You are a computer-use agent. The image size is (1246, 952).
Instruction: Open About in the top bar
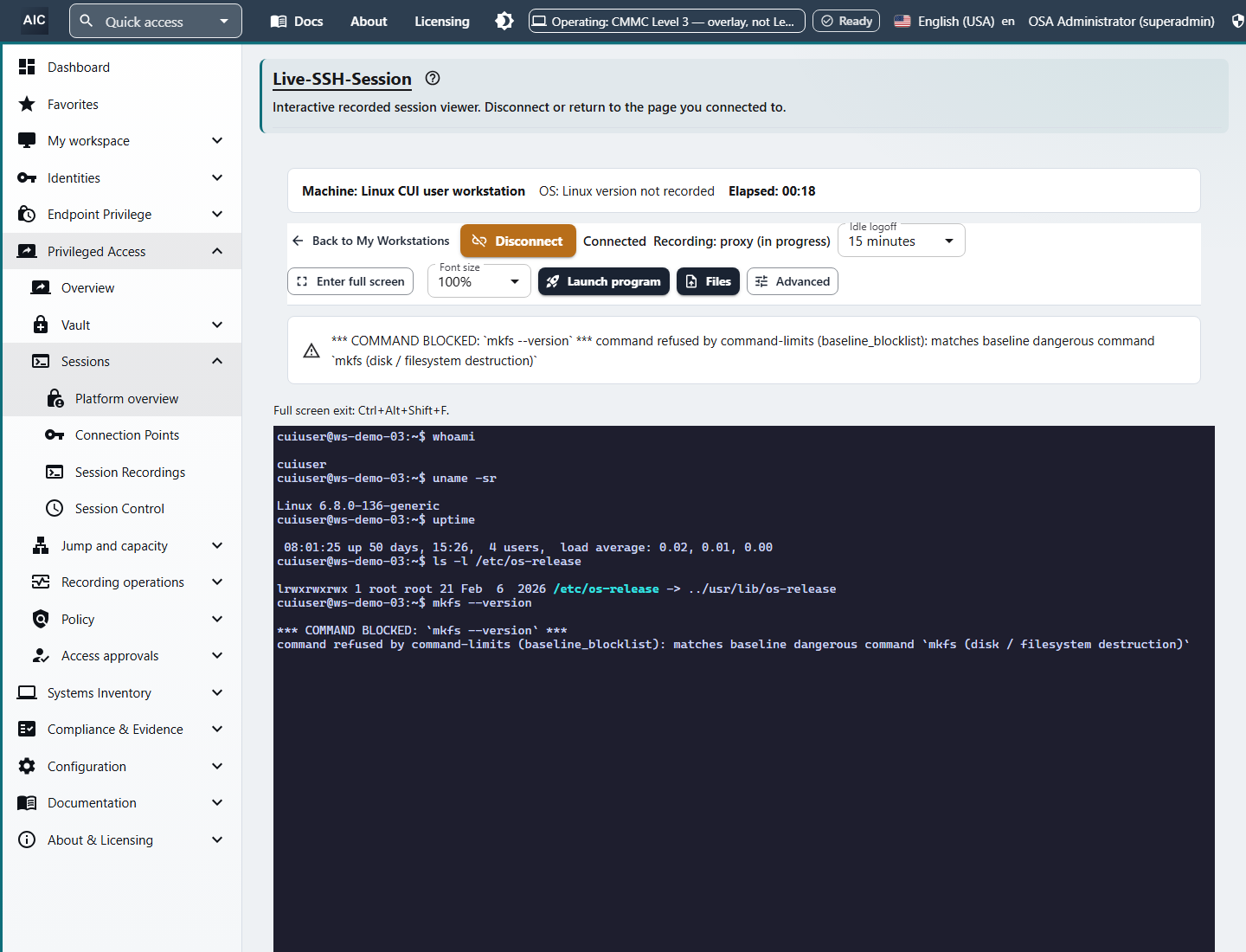pos(369,21)
